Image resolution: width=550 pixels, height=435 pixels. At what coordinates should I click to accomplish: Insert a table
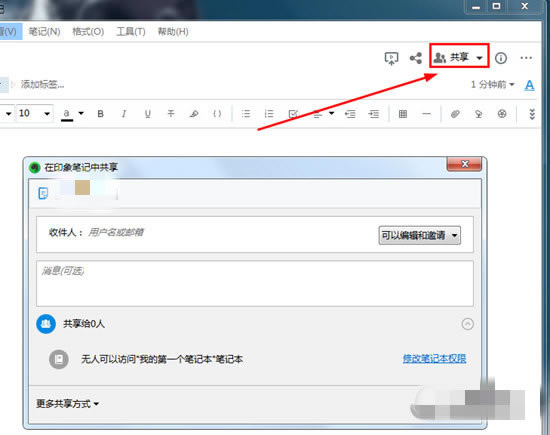click(x=403, y=114)
